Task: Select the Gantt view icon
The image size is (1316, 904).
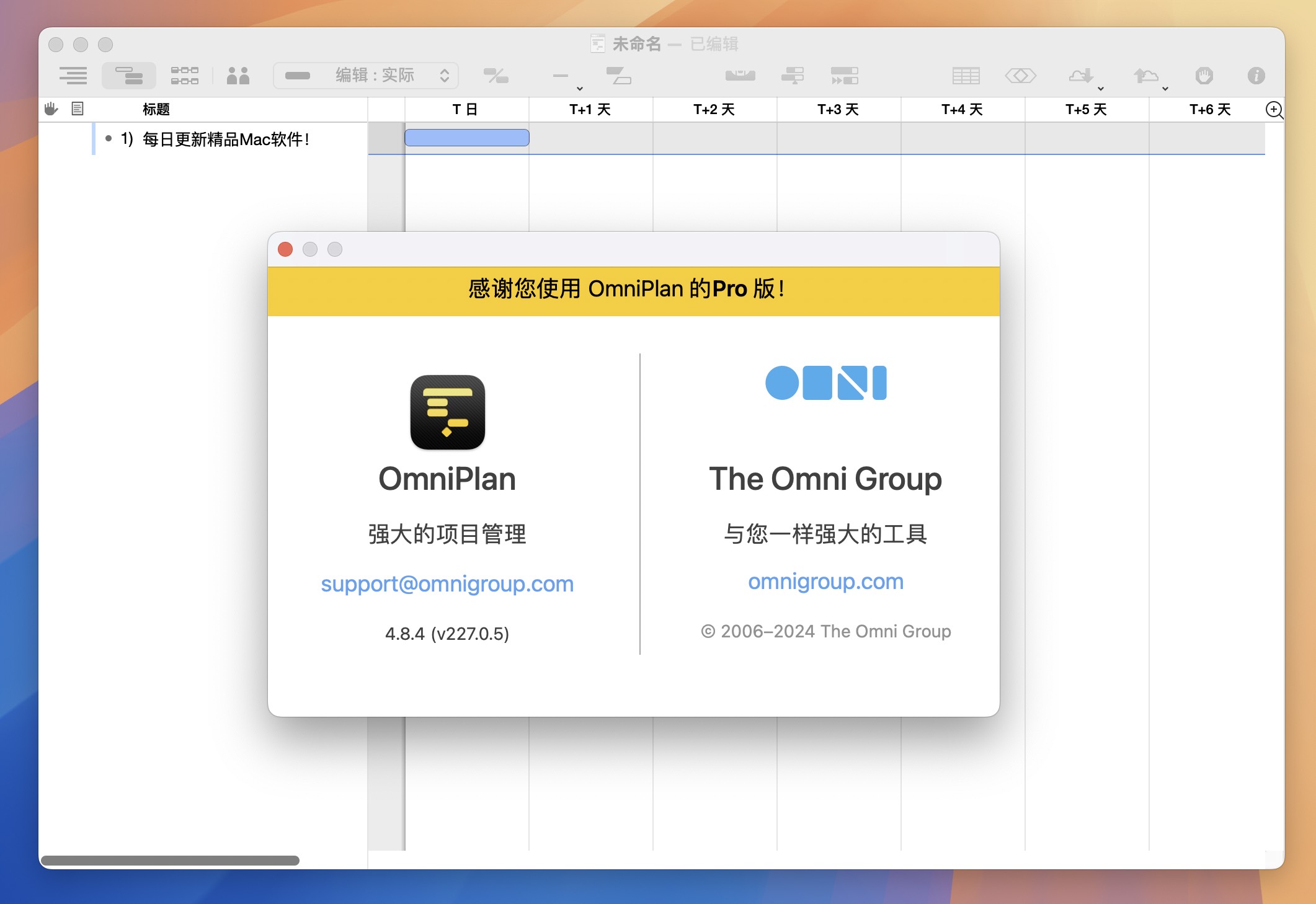Action: coord(129,76)
